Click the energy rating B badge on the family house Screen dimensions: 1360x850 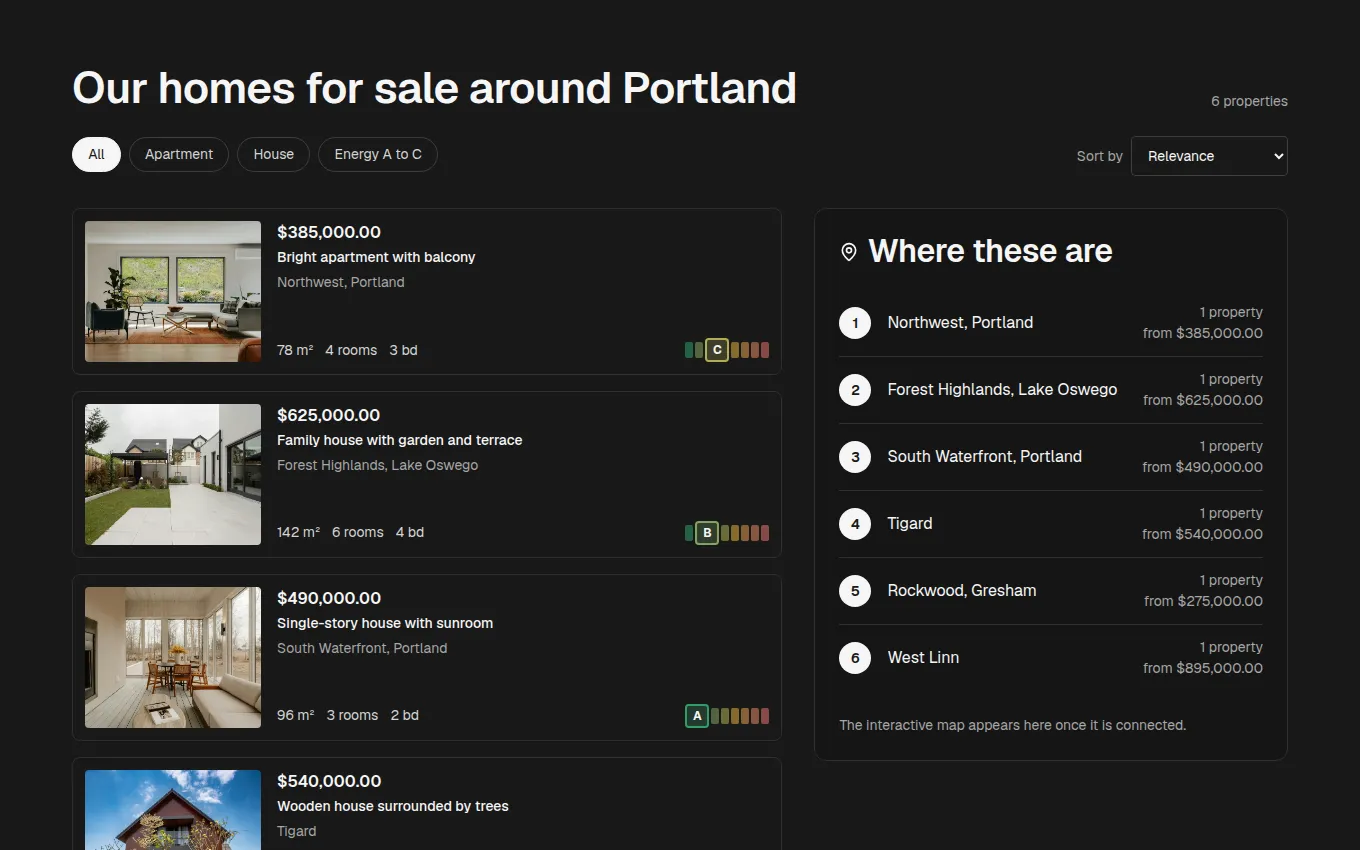pos(707,533)
